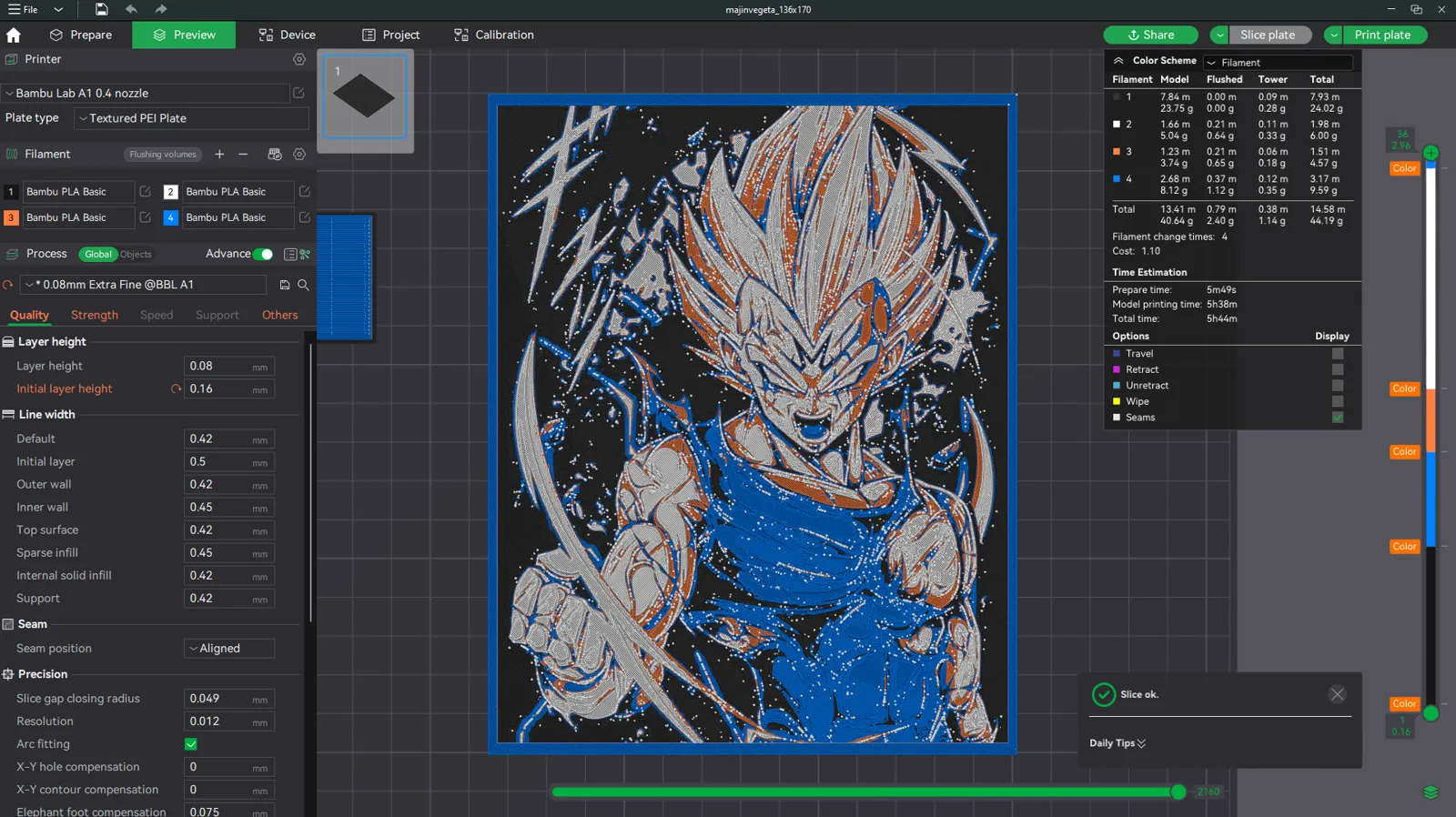Click the blue filament 4 color swatch
1456x817 pixels.
tap(170, 218)
